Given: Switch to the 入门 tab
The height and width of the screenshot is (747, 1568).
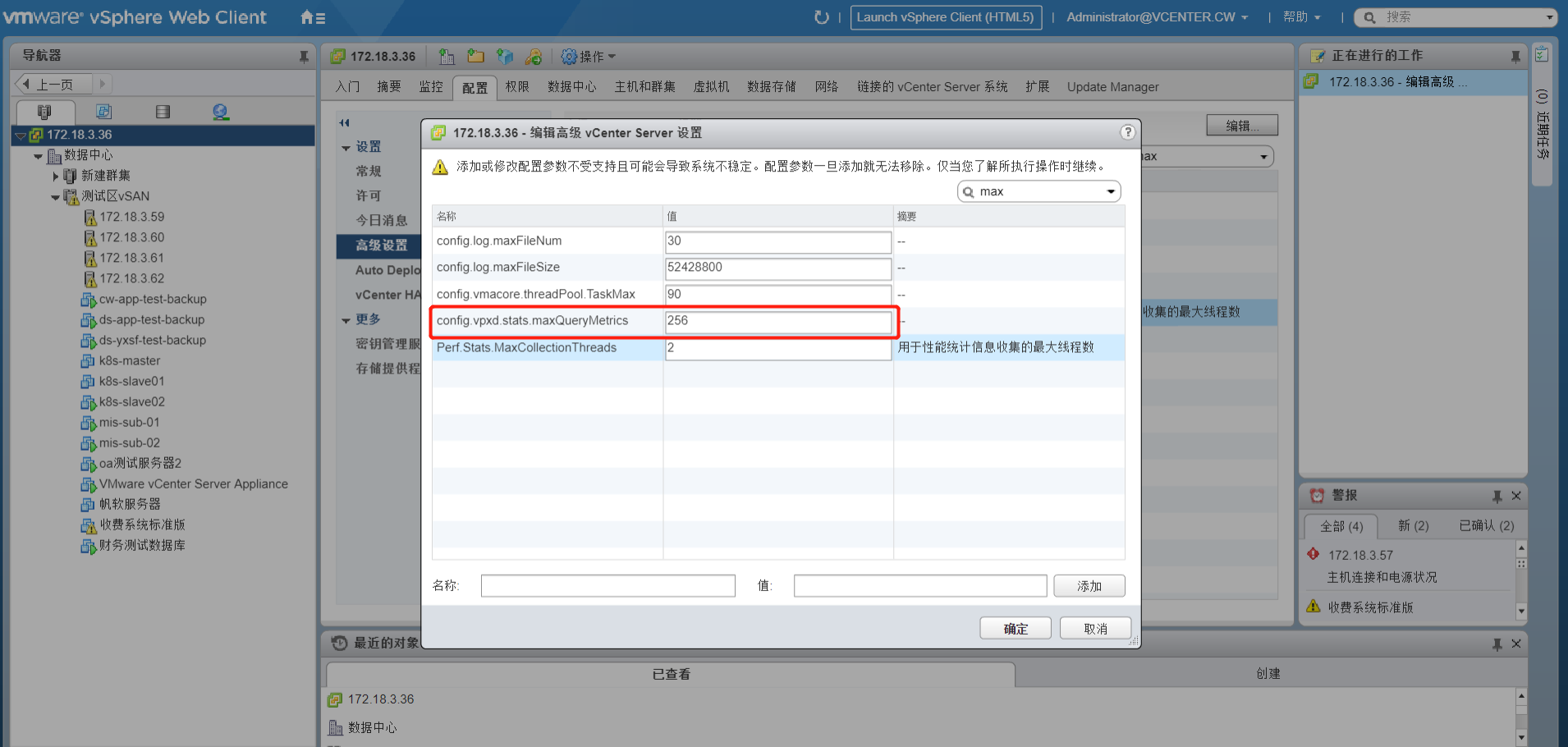Looking at the screenshot, I should point(347,86).
